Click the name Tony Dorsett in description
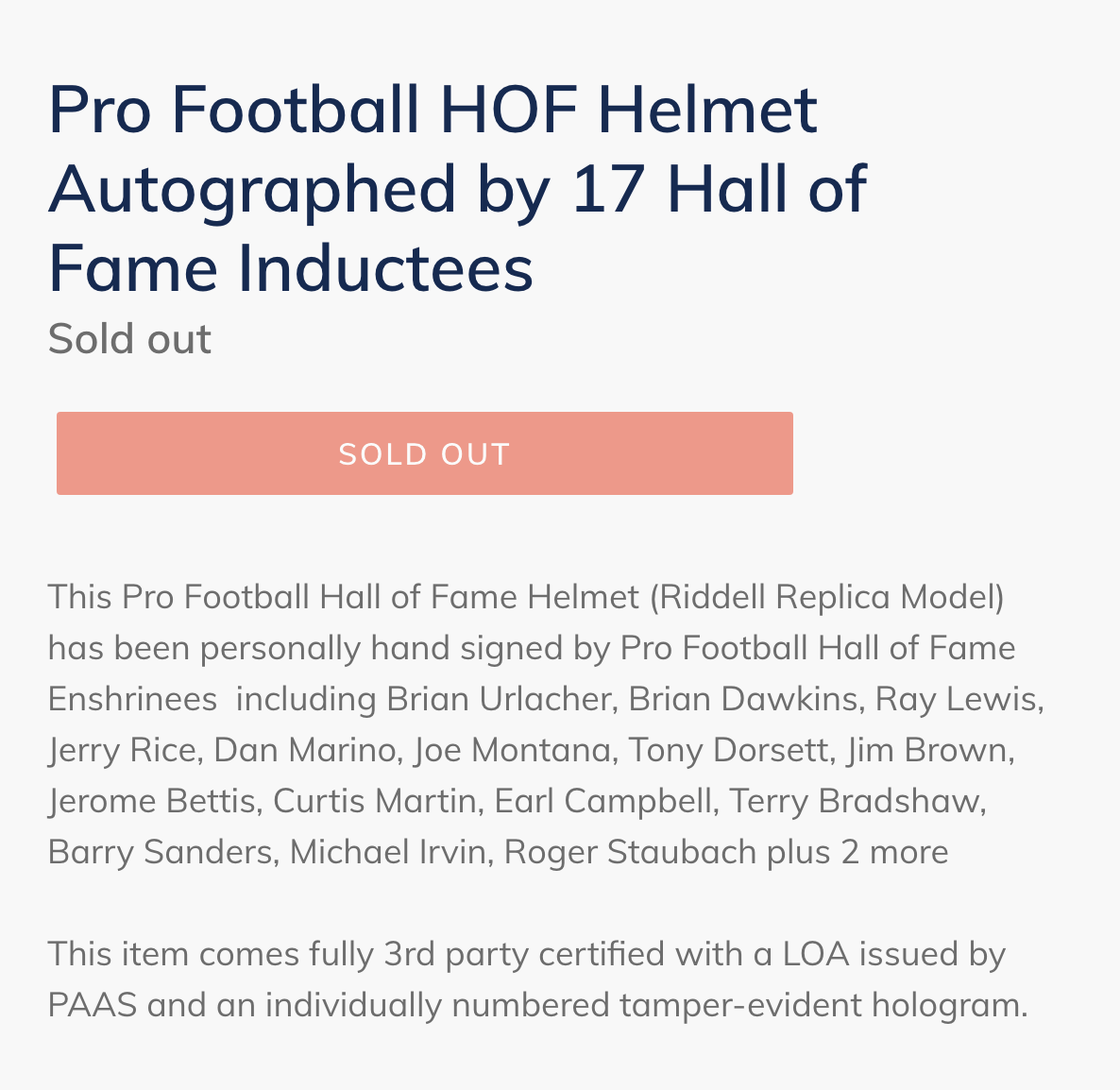The width and height of the screenshot is (1120, 1090). pos(728,750)
